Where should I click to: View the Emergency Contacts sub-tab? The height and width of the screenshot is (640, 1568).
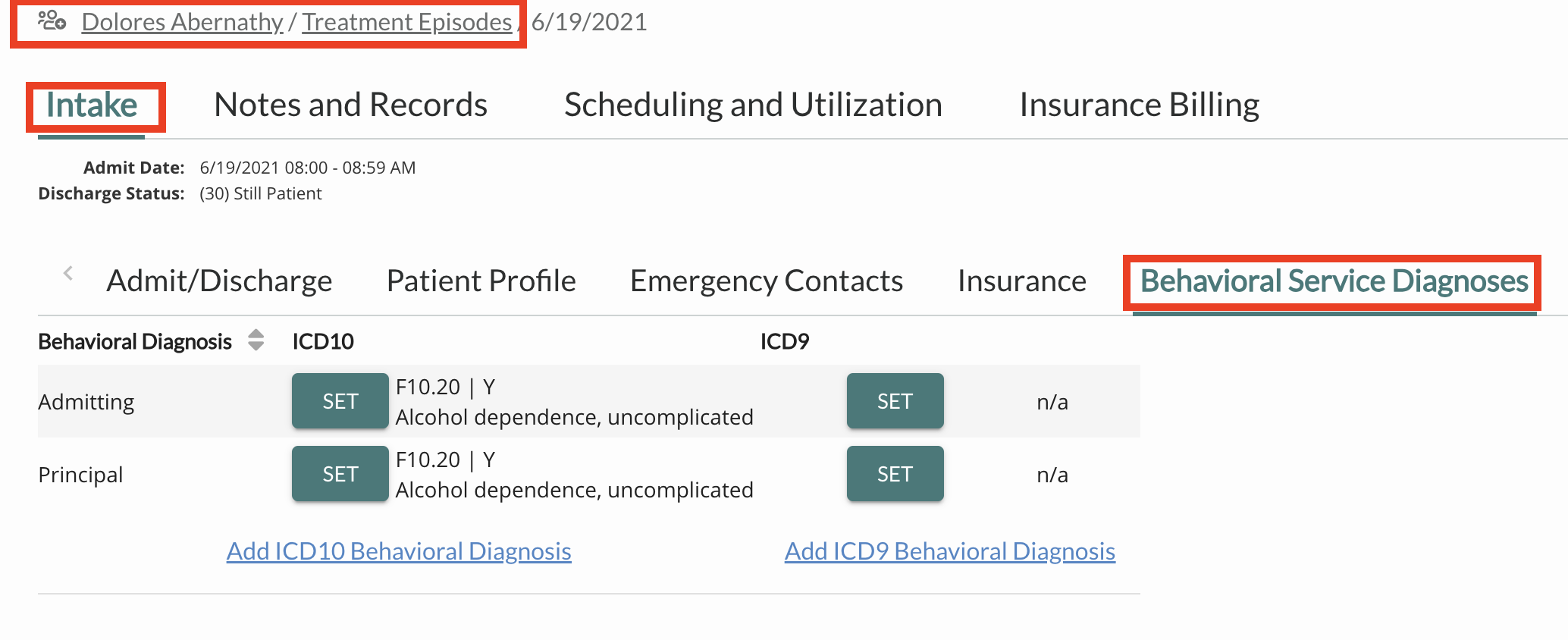[765, 281]
